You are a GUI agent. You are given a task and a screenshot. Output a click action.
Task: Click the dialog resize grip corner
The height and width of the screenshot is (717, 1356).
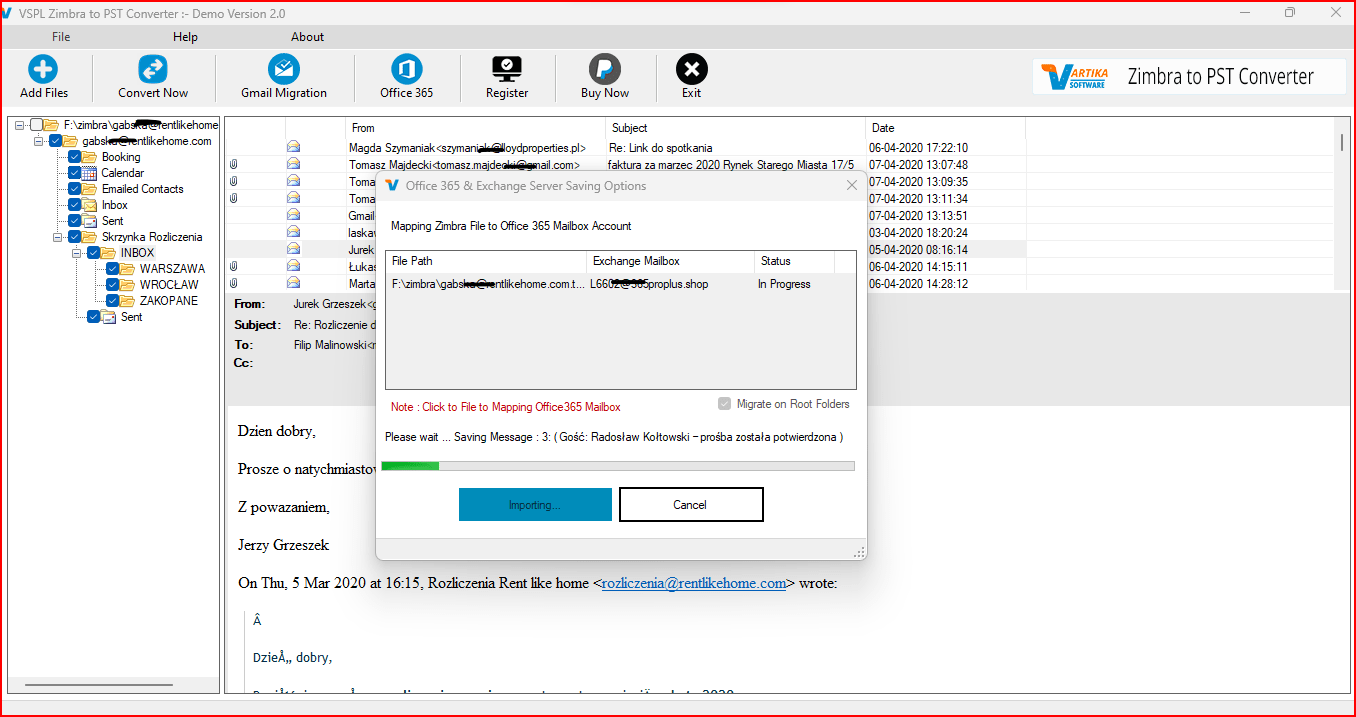click(859, 552)
